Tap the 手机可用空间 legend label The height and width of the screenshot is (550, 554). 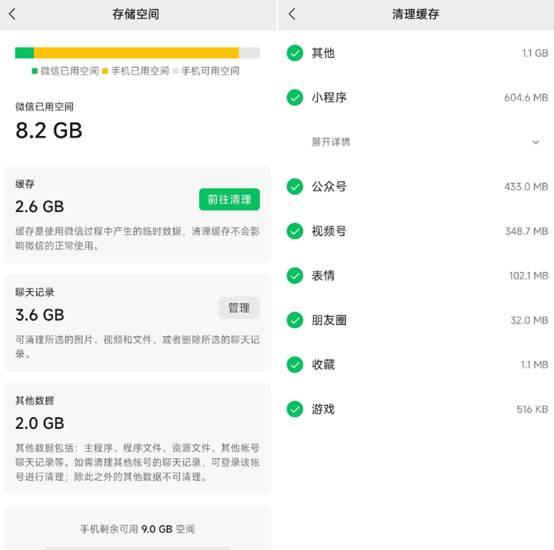click(x=210, y=71)
